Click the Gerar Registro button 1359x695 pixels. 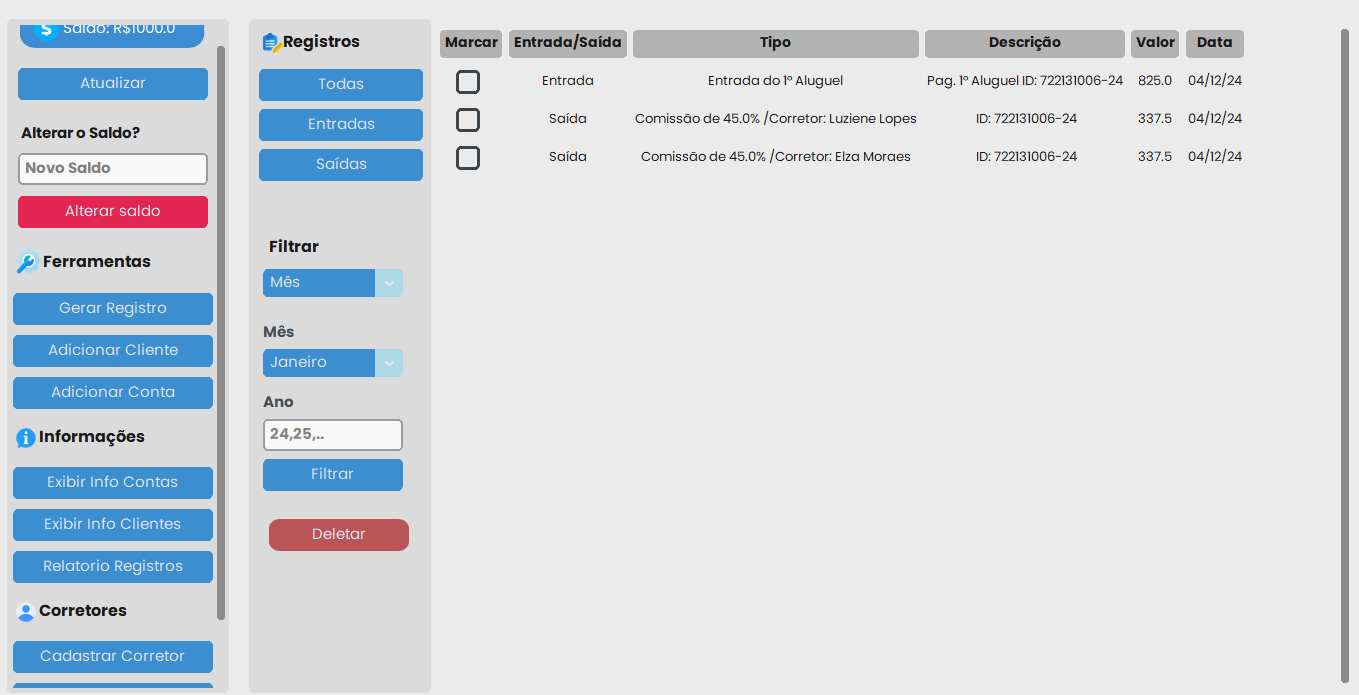click(x=113, y=309)
